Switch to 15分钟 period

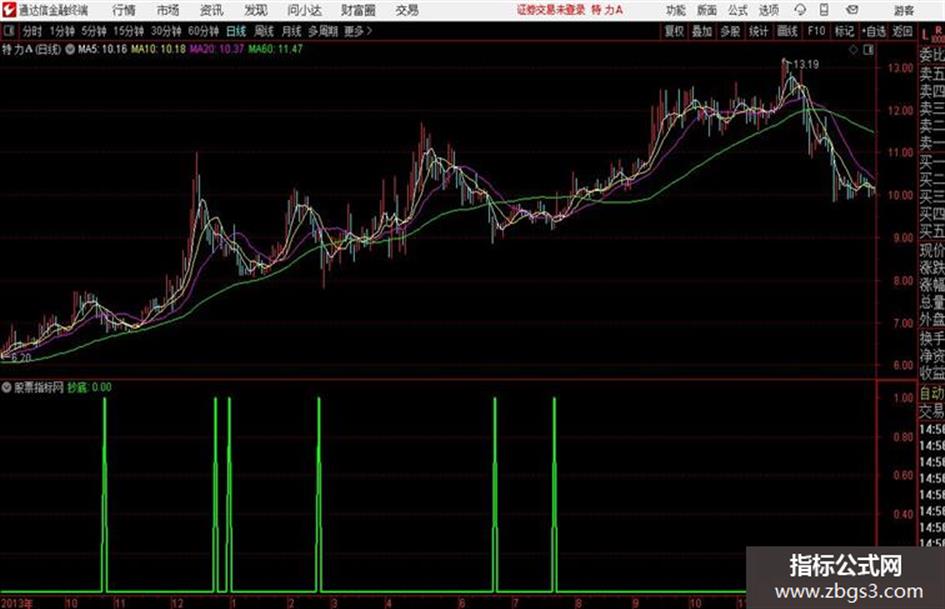pyautogui.click(x=128, y=31)
